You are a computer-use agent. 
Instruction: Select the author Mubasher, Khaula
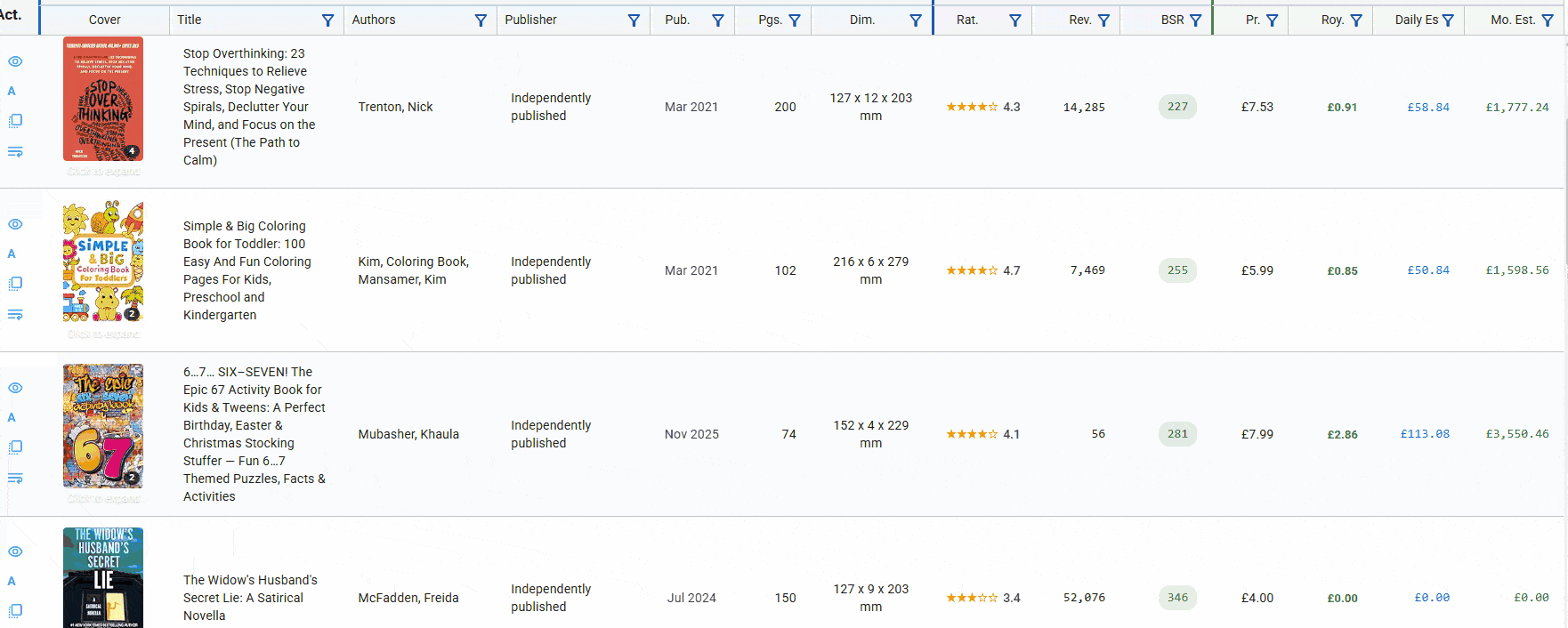[408, 434]
